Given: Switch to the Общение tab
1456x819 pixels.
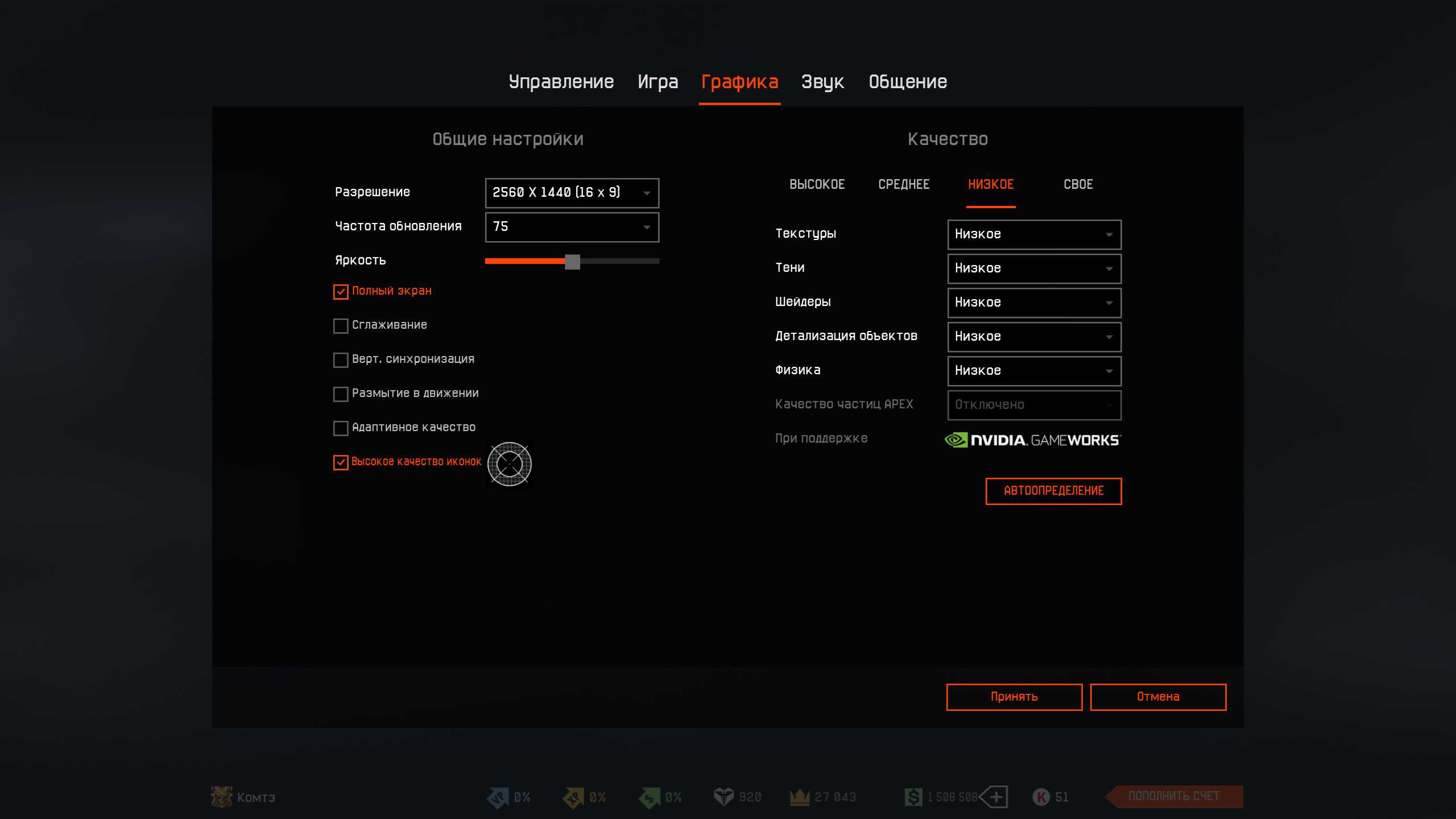Looking at the screenshot, I should [908, 82].
